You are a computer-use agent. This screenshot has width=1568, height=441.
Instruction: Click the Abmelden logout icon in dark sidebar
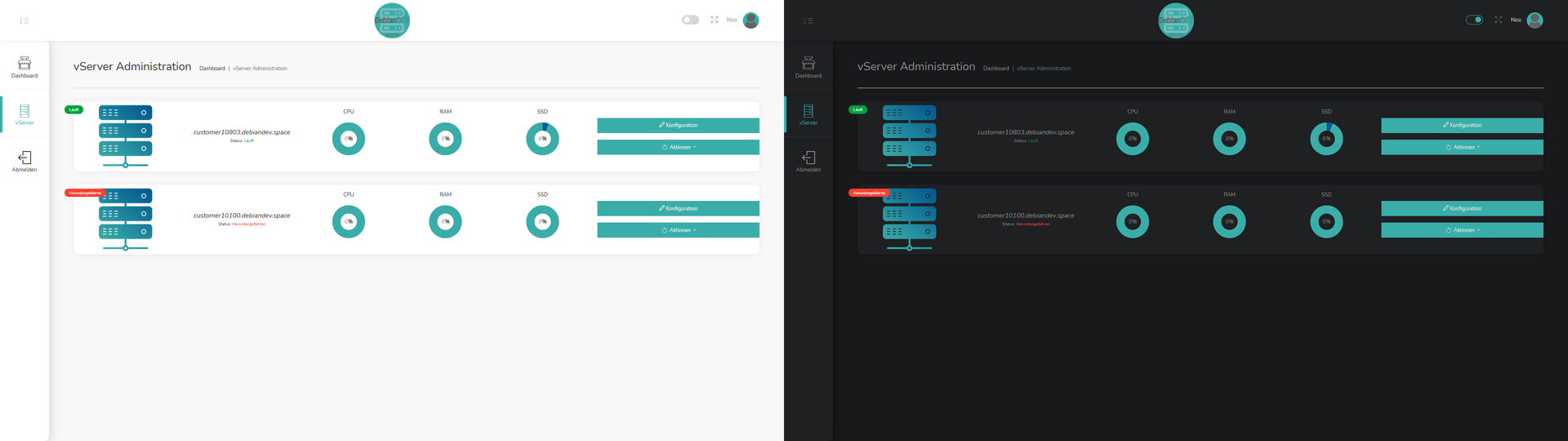pos(808,158)
